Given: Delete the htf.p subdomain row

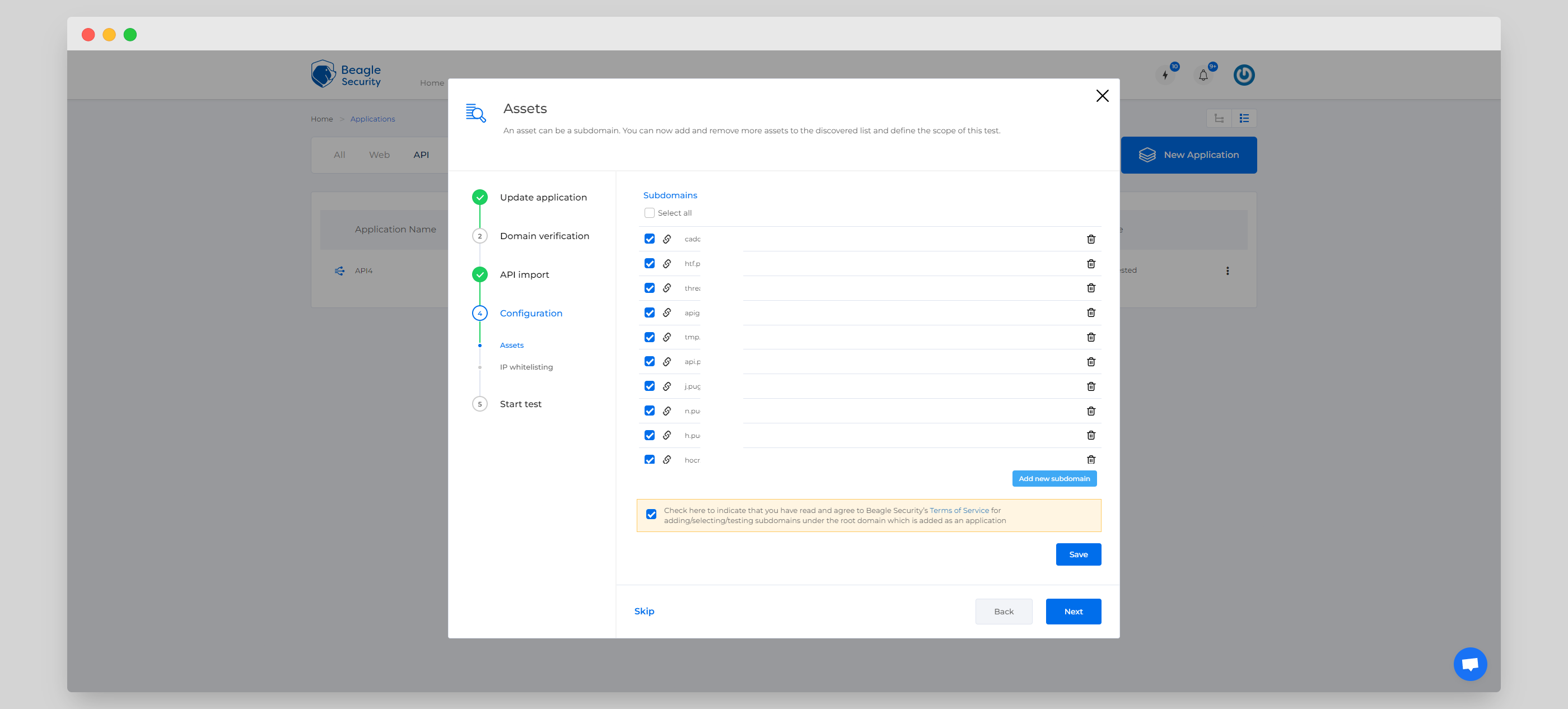Looking at the screenshot, I should pyautogui.click(x=1091, y=264).
